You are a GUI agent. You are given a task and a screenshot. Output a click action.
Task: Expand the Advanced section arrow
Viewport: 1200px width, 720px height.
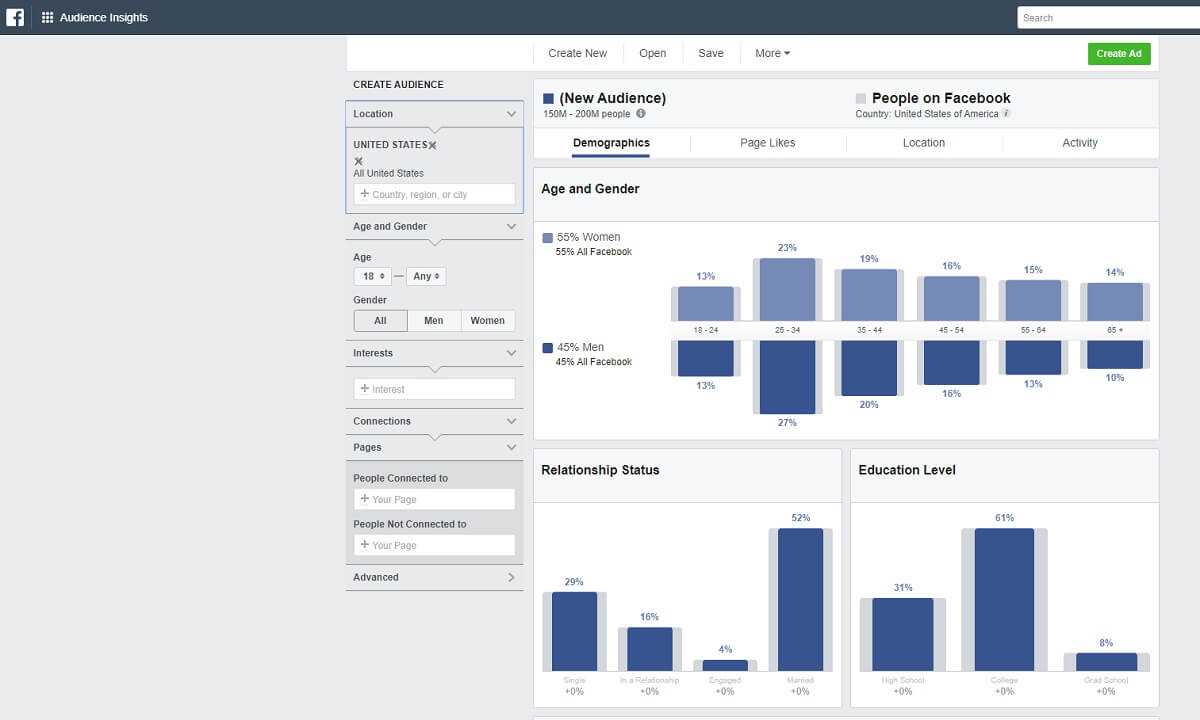pos(511,577)
